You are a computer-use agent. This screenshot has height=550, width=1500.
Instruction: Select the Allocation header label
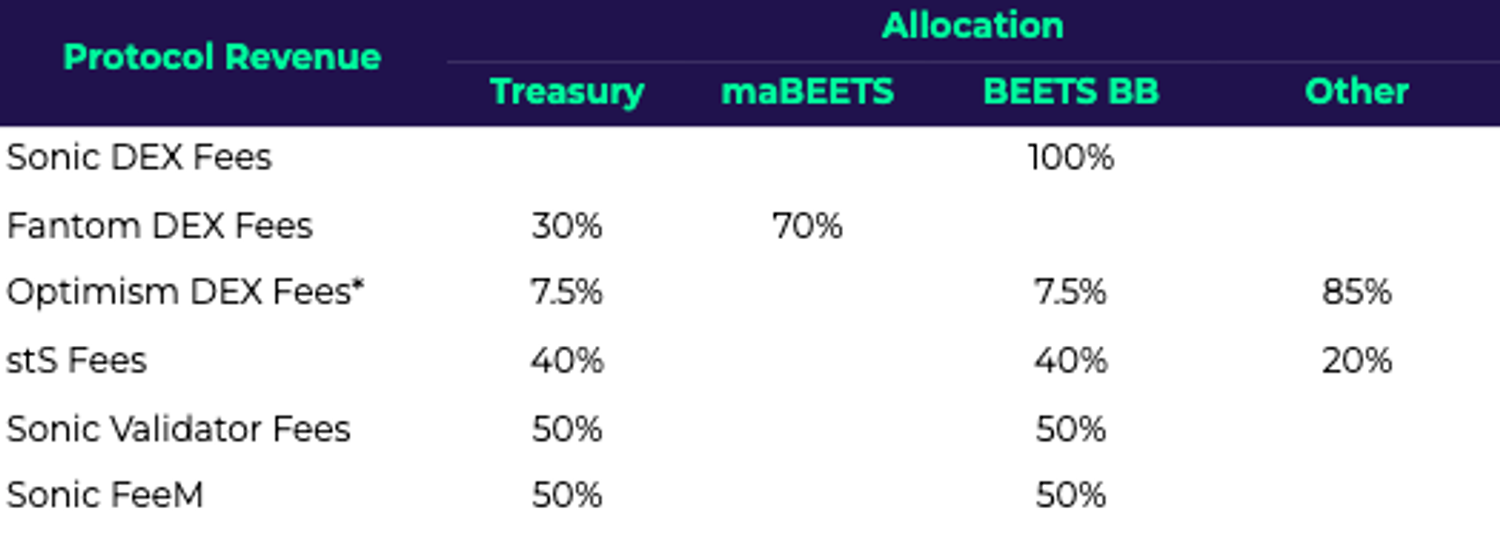972,25
